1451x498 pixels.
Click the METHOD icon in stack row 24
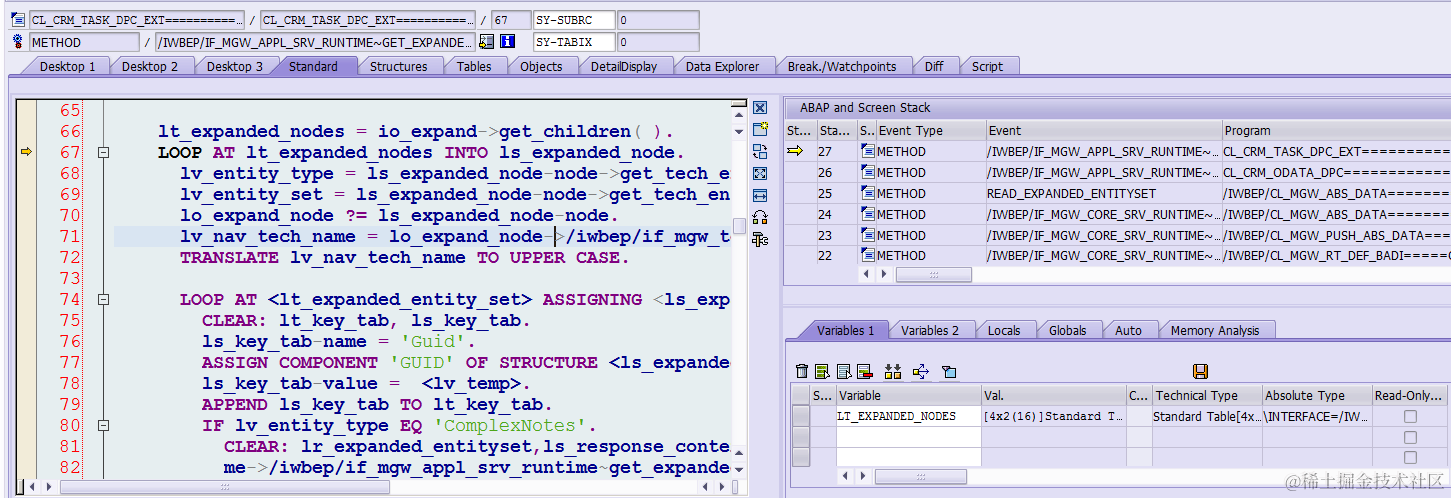point(868,215)
